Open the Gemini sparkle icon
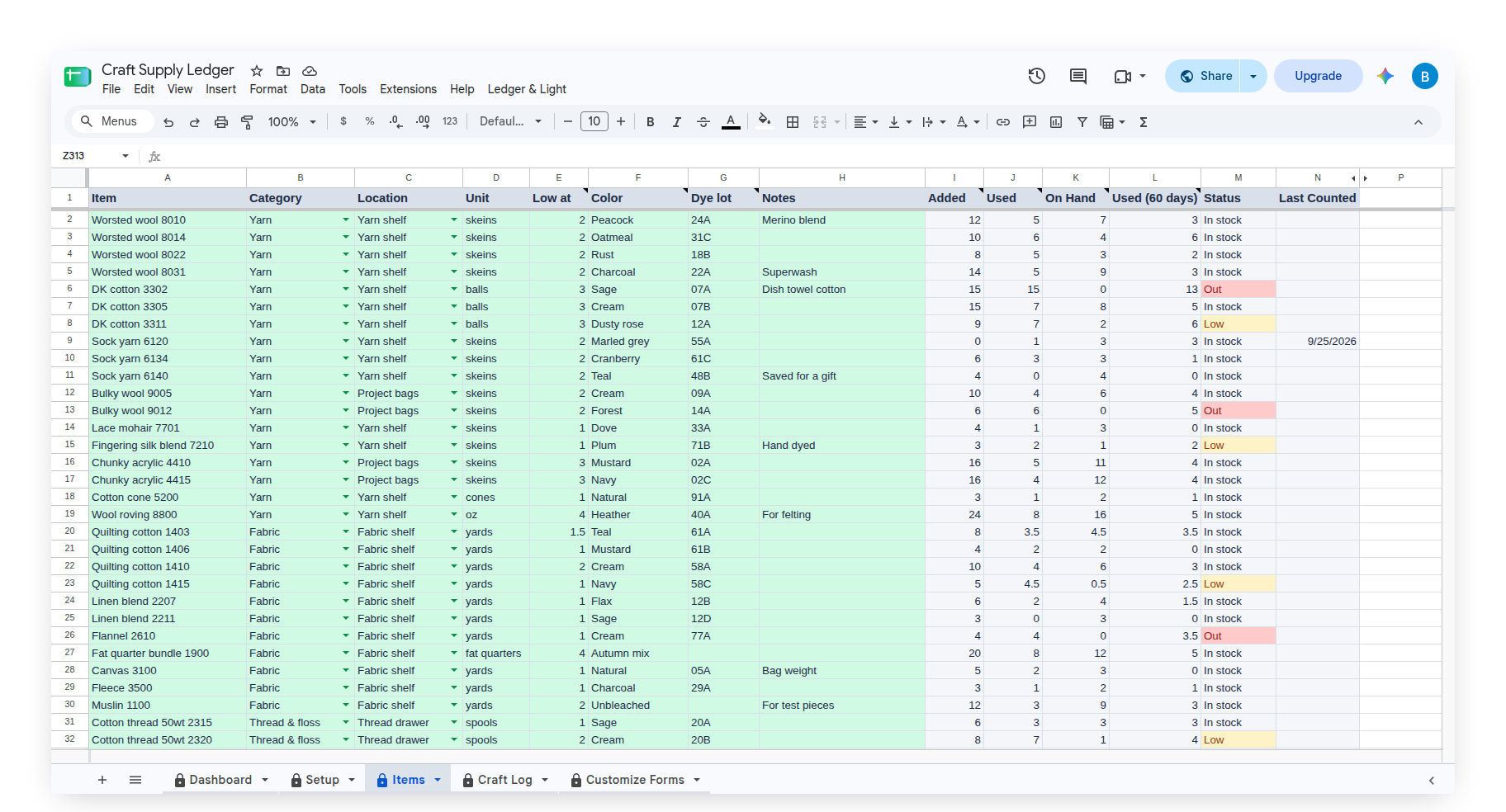This screenshot has height=812, width=1506. [1385, 76]
